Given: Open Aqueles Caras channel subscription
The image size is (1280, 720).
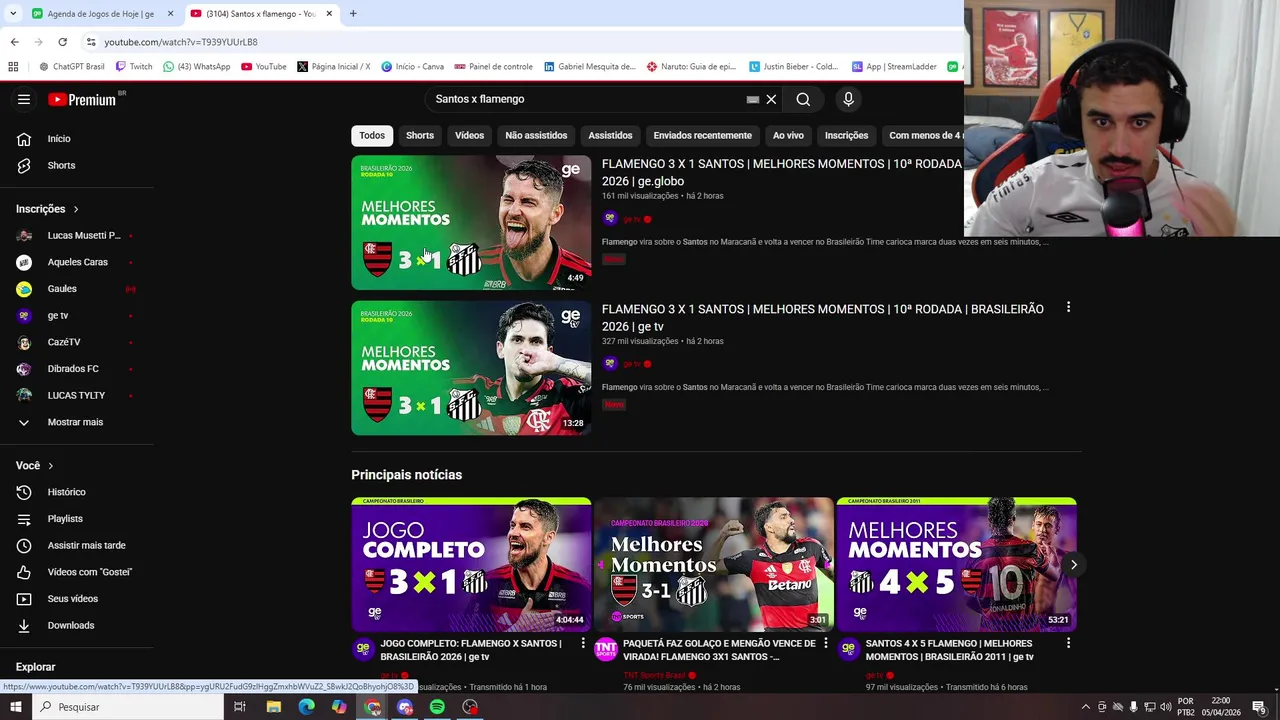Looking at the screenshot, I should pyautogui.click(x=77, y=262).
